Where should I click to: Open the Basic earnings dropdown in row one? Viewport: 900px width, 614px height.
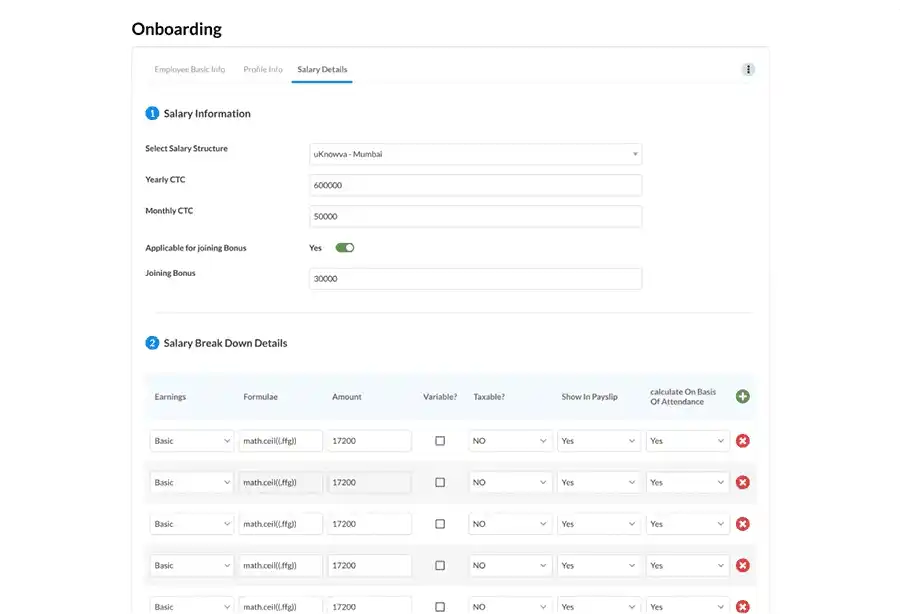[x=191, y=440]
